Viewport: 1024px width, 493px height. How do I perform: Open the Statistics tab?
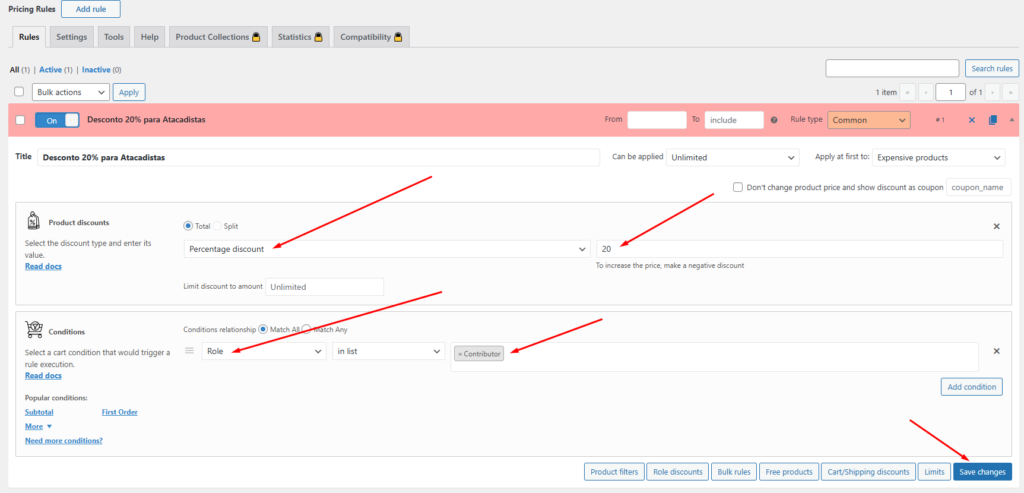pos(300,37)
